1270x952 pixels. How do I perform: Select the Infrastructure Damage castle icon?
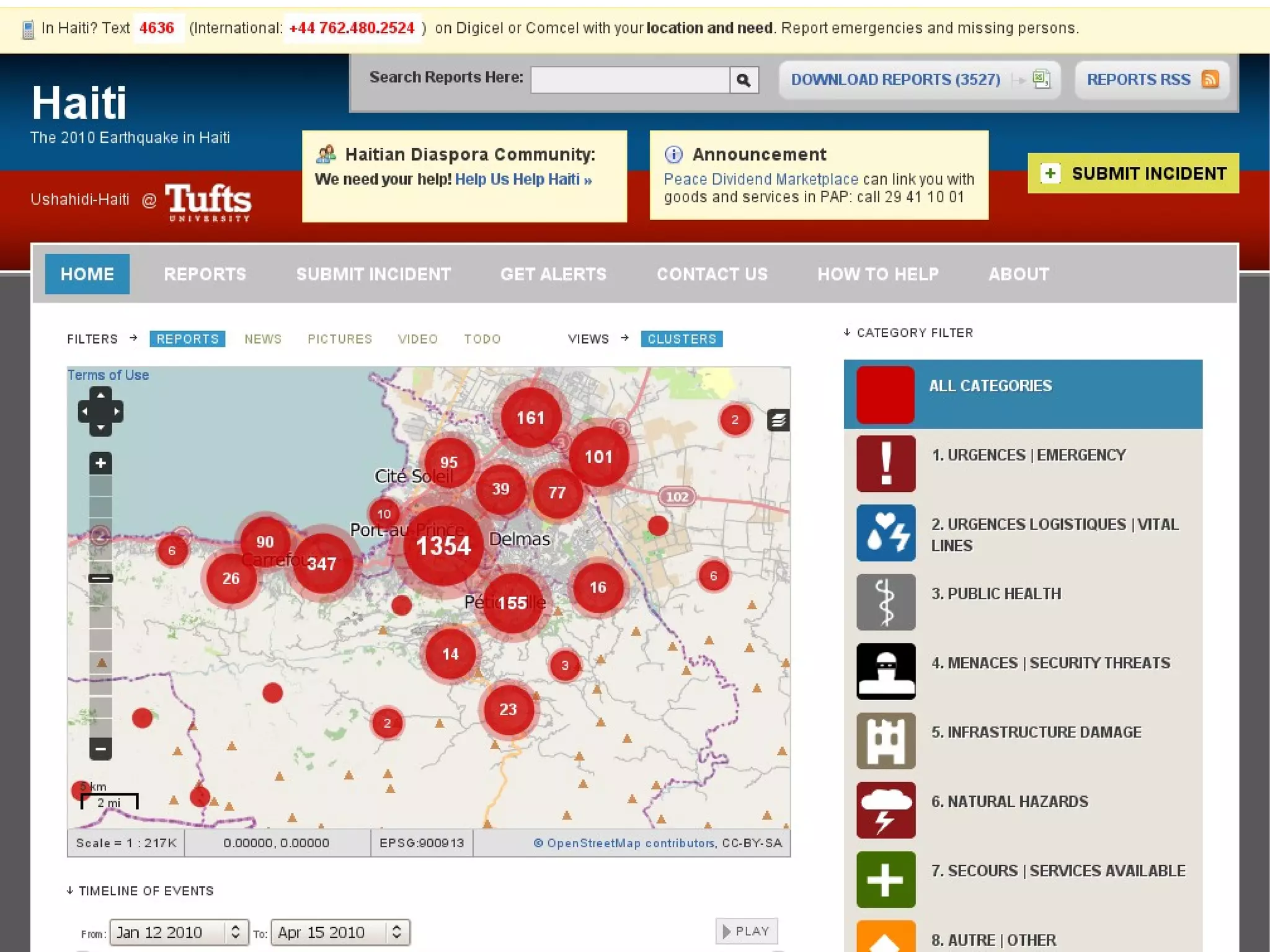pyautogui.click(x=886, y=741)
